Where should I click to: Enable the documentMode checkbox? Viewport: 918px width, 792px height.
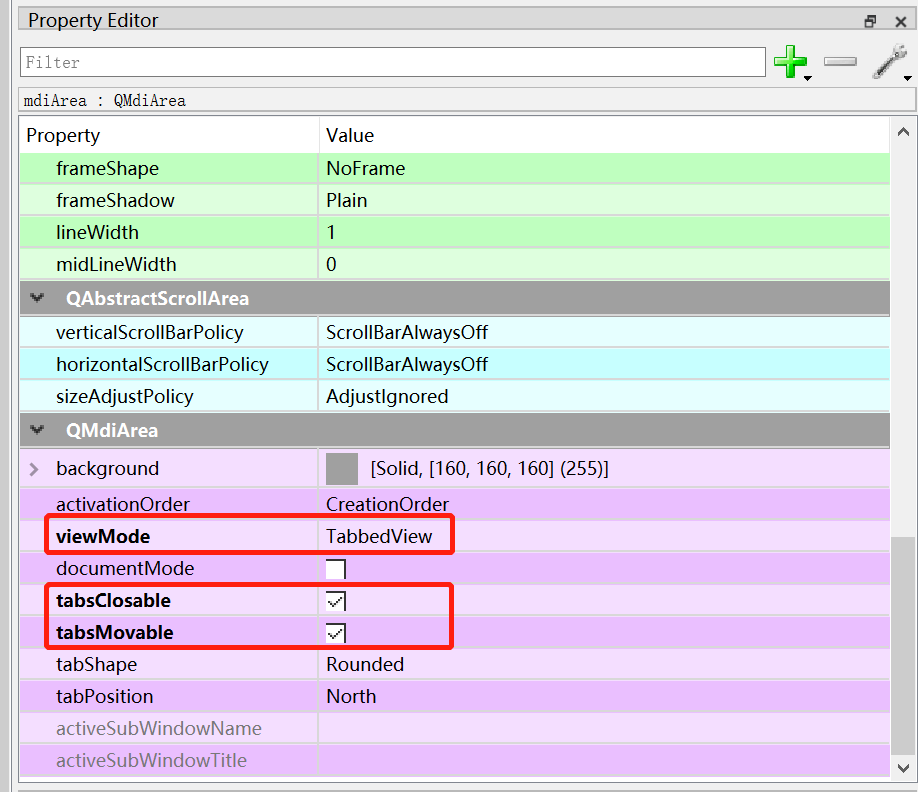335,568
